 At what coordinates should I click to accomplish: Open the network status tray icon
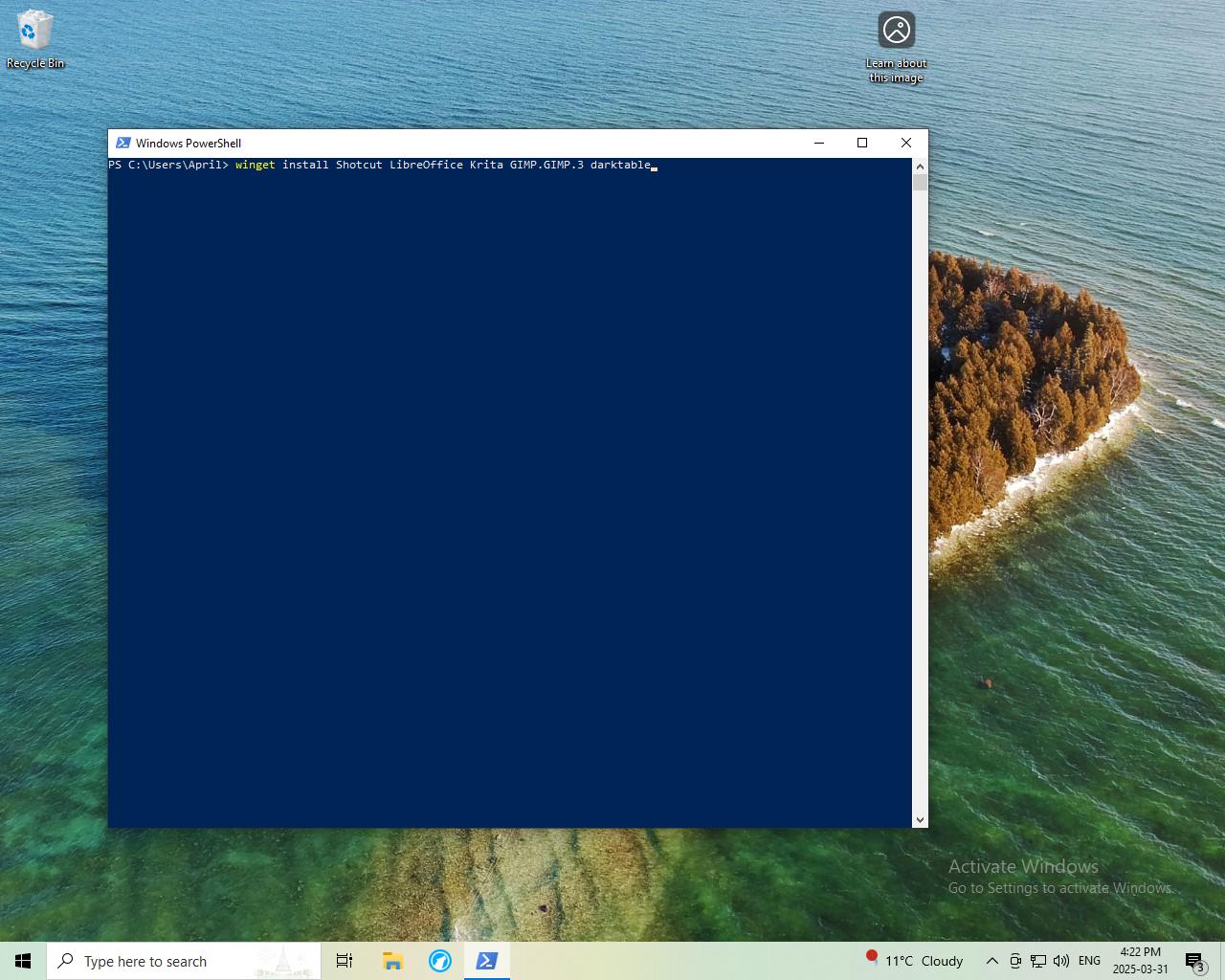pos(1038,961)
